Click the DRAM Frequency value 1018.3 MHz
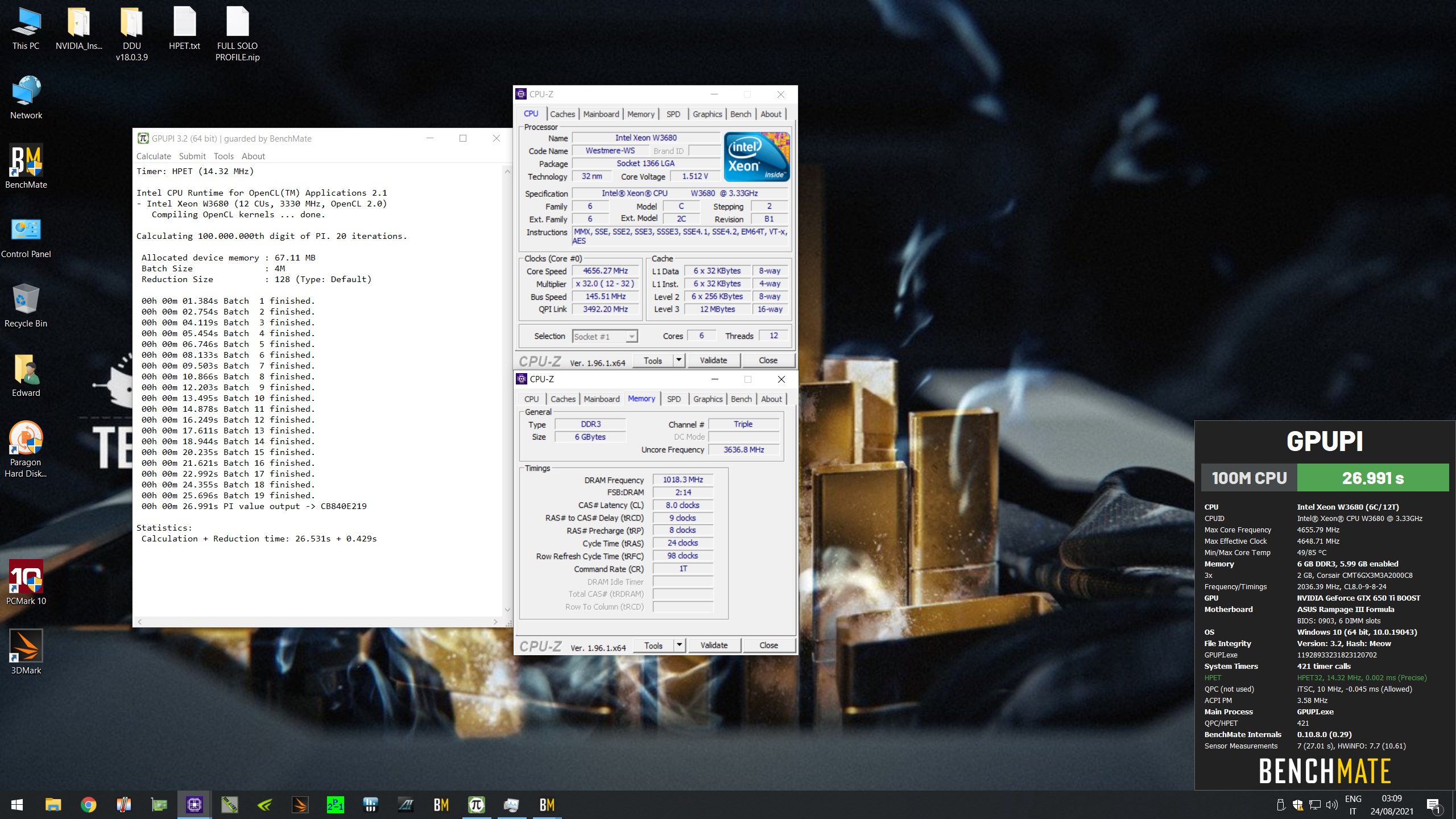This screenshot has height=819, width=1456. point(682,479)
